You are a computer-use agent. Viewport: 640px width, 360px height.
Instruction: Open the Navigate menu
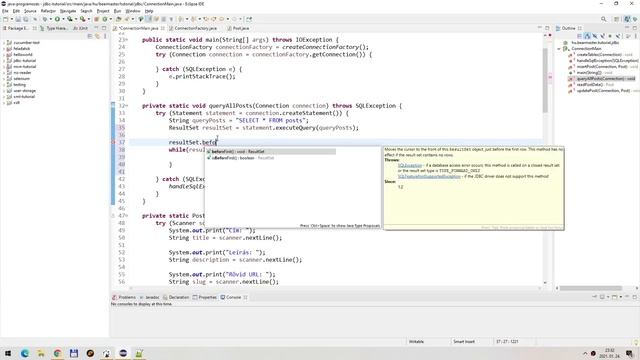pyautogui.click(x=68, y=11)
